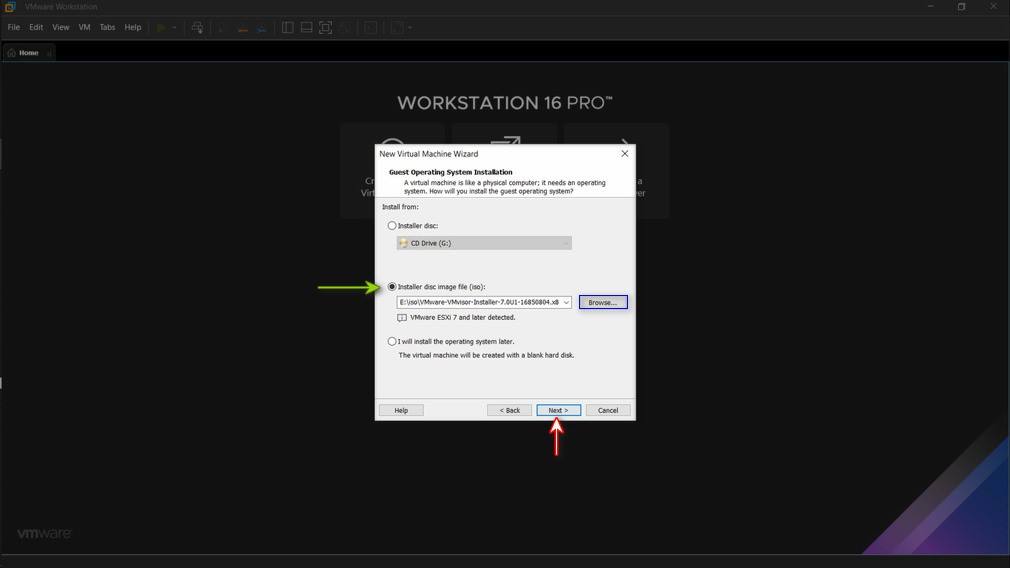Select the Installer disc radio button

(392, 225)
